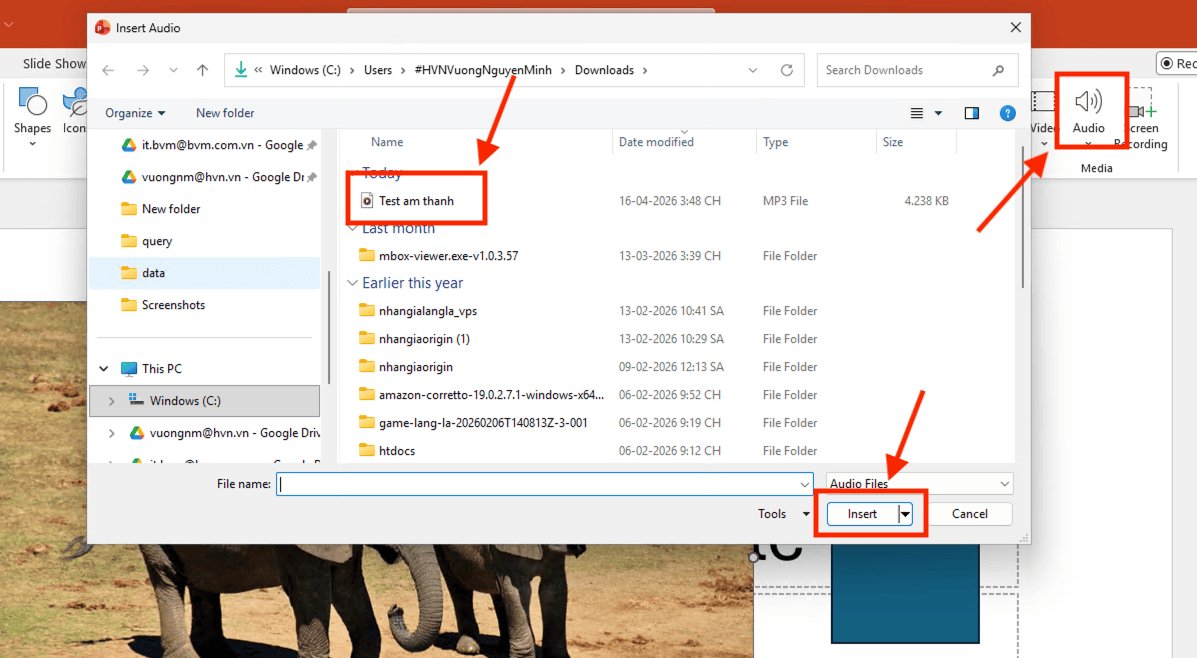Click the Cancel button
This screenshot has height=658, width=1197.
click(969, 514)
